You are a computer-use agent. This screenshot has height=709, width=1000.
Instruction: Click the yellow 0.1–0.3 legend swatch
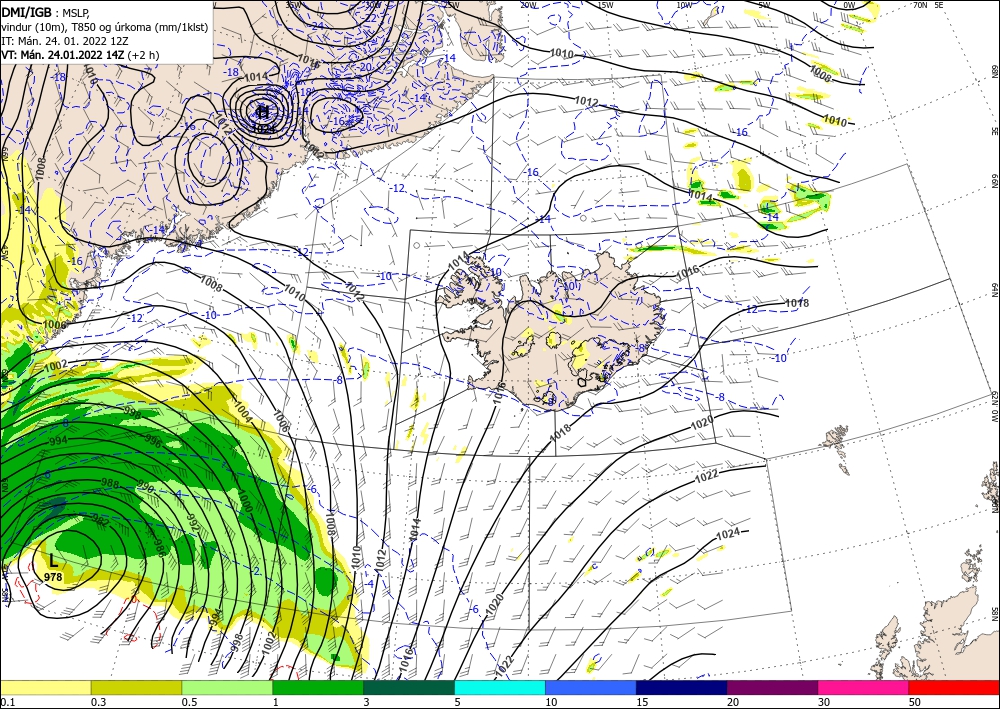[x=45, y=687]
